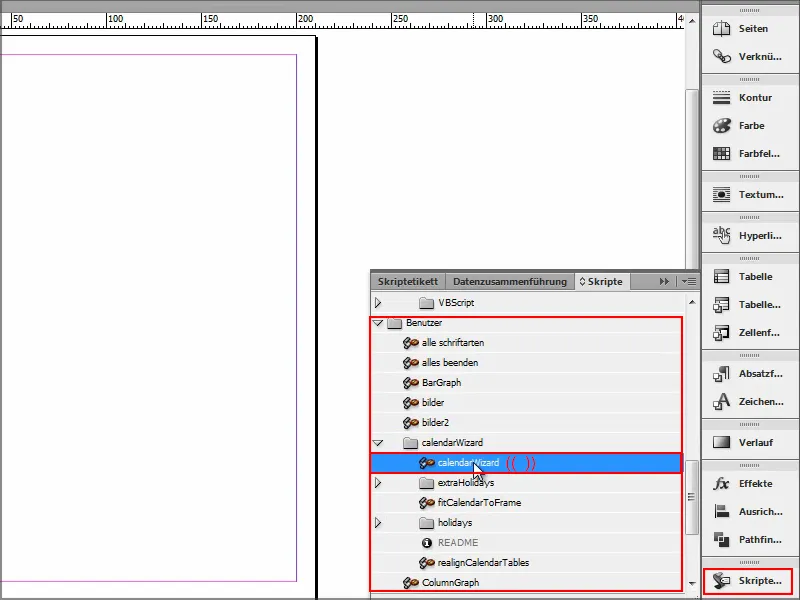Open the Pathfinder panel icon
This screenshot has width=800, height=600.
(721, 539)
